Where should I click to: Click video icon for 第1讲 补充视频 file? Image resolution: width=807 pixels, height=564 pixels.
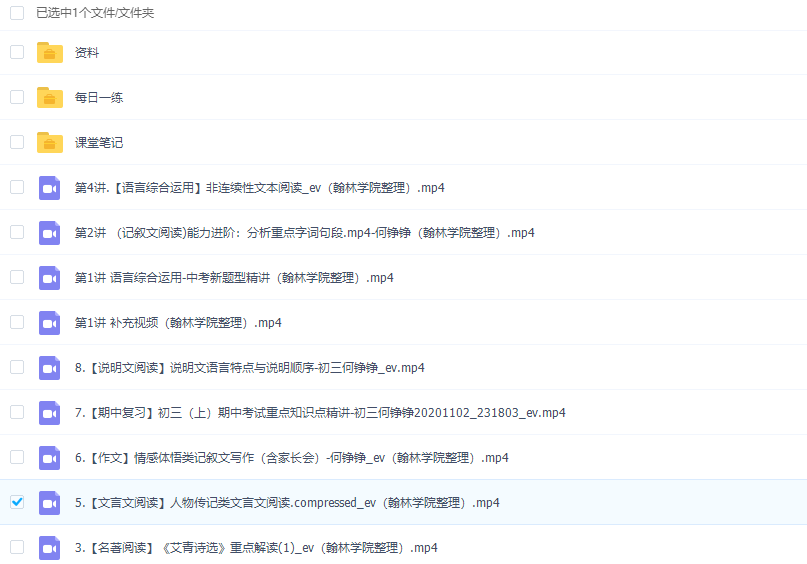(49, 323)
